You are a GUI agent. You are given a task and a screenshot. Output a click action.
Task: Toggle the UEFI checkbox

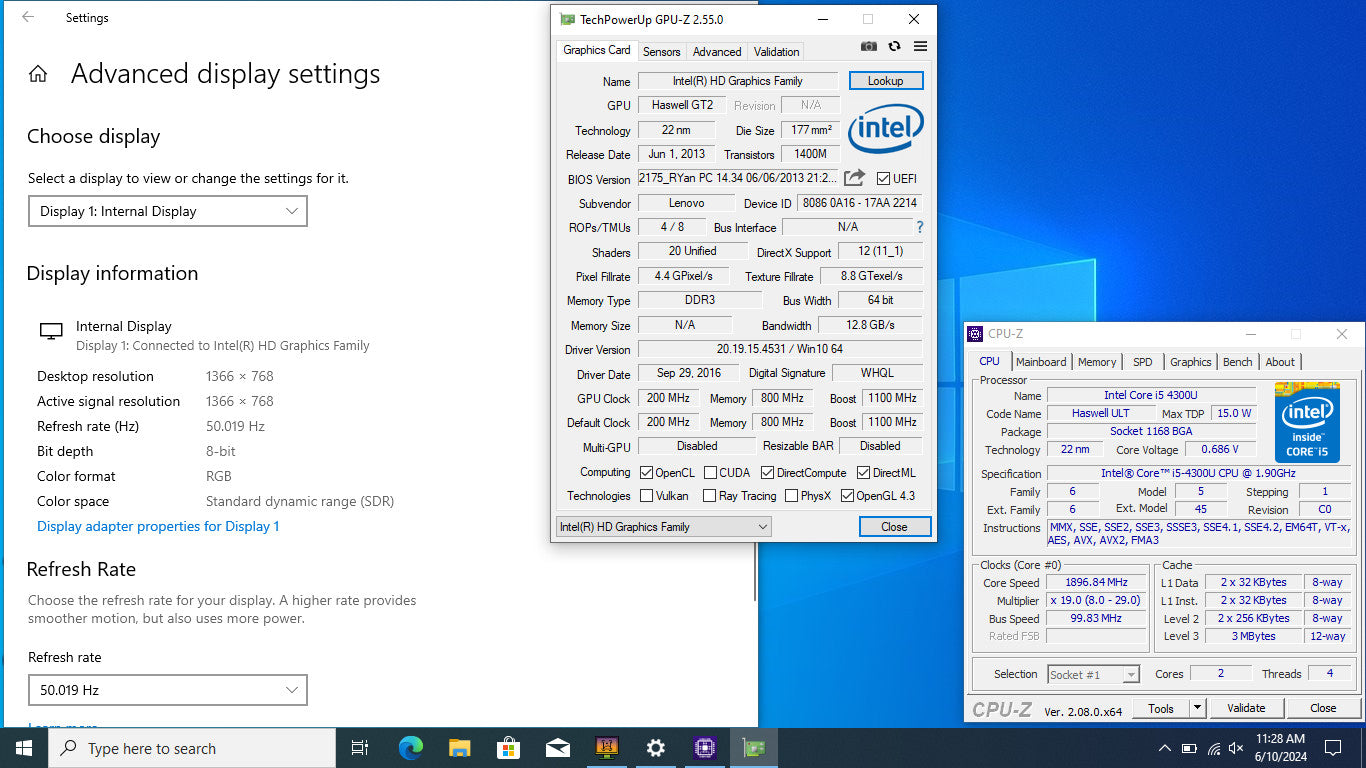click(883, 179)
